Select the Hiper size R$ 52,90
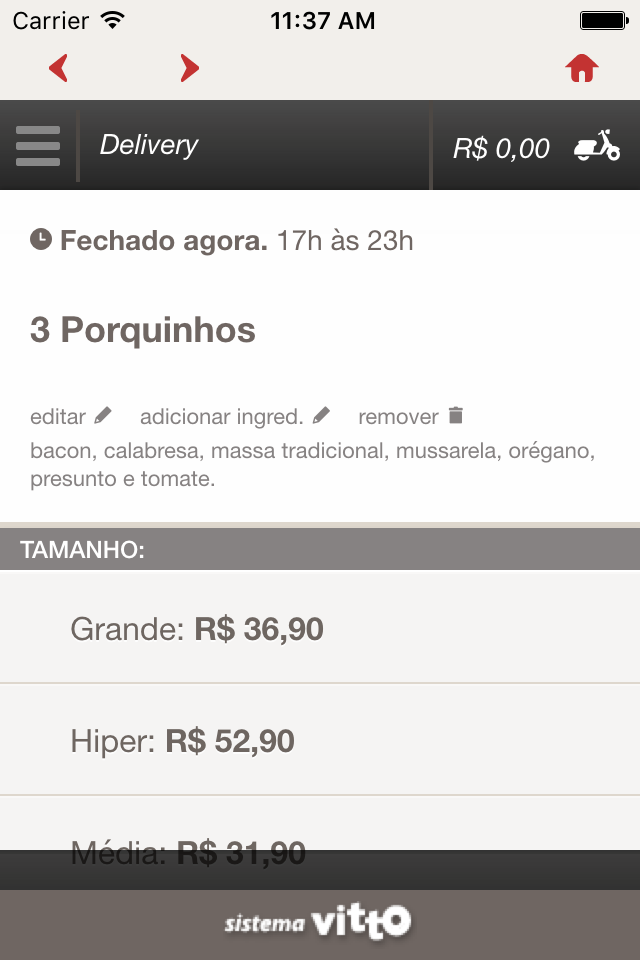 (x=320, y=740)
